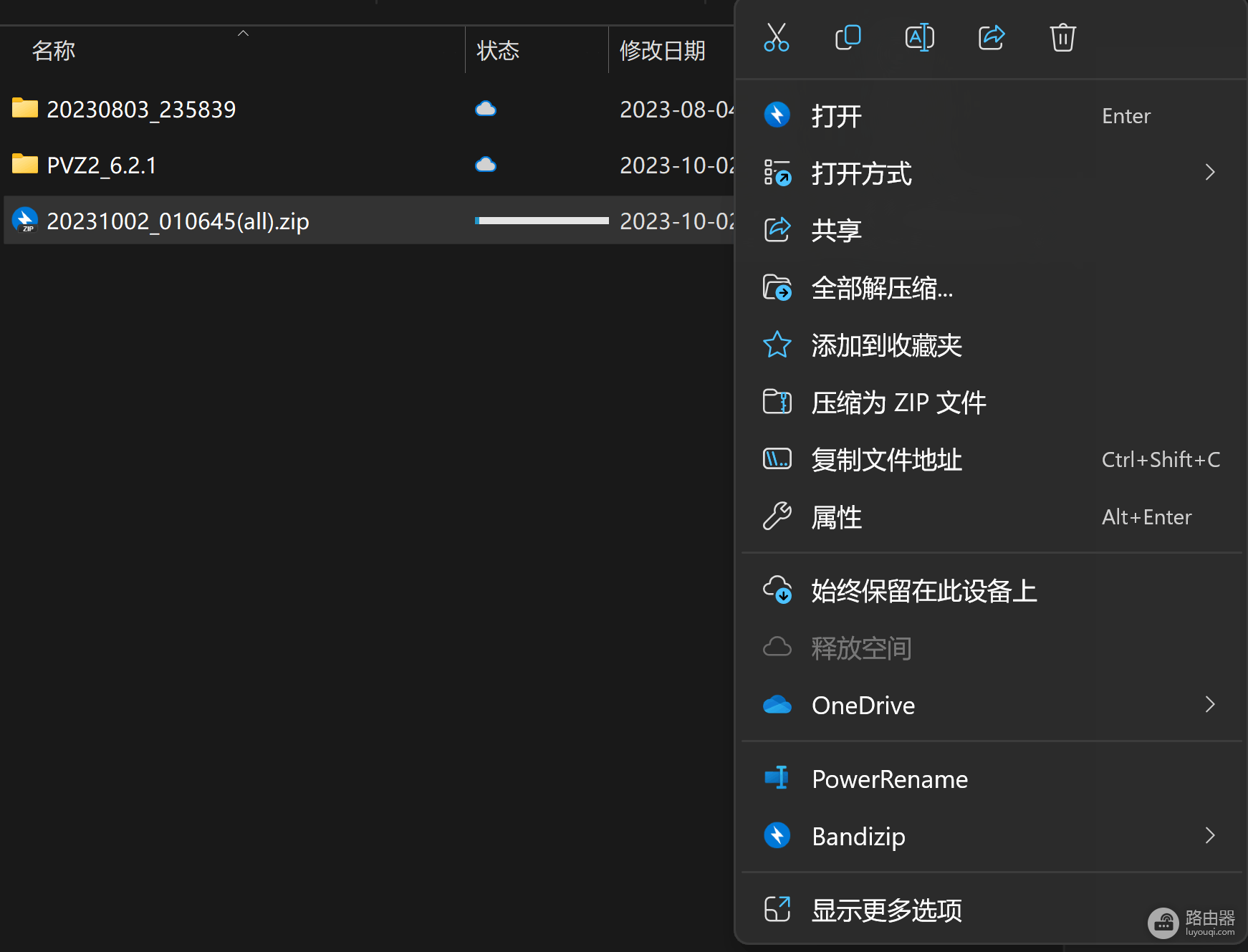Click the chevron arrow beside 打开方式
This screenshot has height=952, width=1248.
click(1210, 172)
